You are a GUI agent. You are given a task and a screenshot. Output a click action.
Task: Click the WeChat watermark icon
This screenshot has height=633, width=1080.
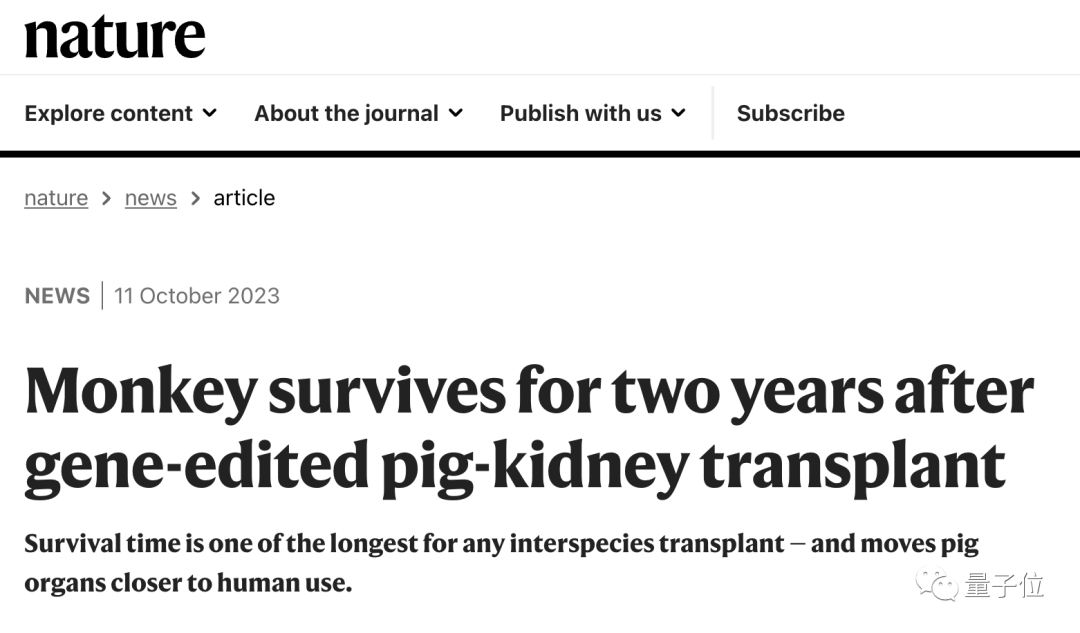(x=938, y=585)
